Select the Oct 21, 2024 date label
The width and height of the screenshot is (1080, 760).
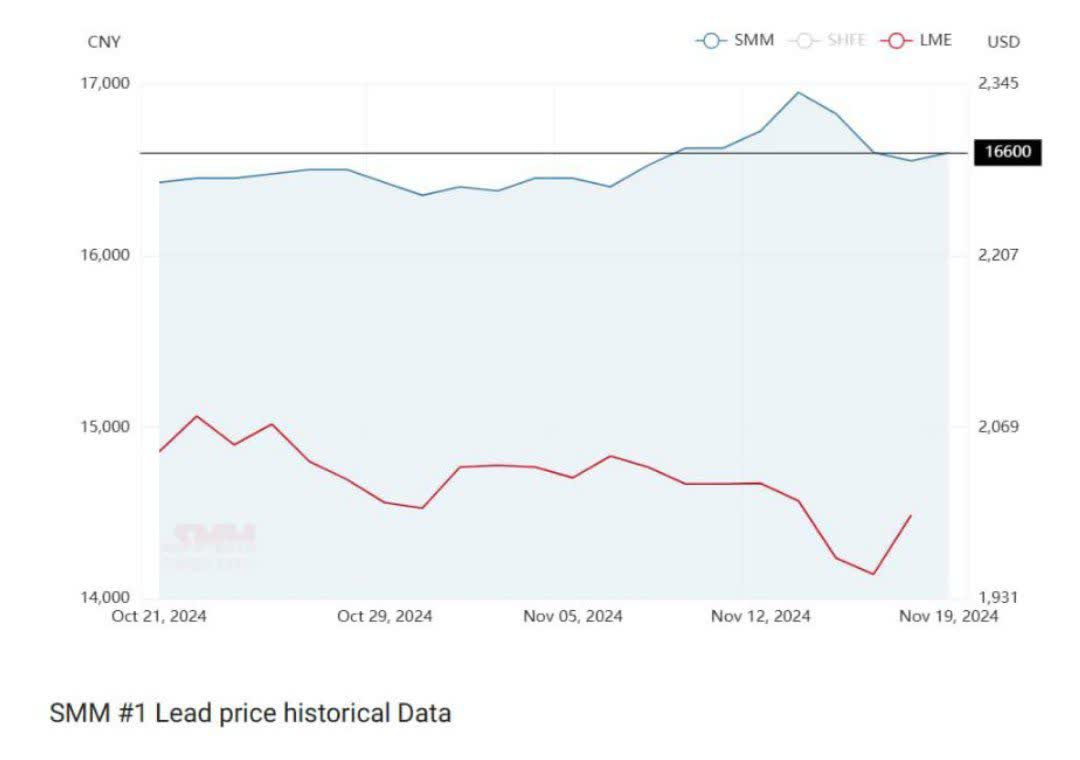pos(160,616)
